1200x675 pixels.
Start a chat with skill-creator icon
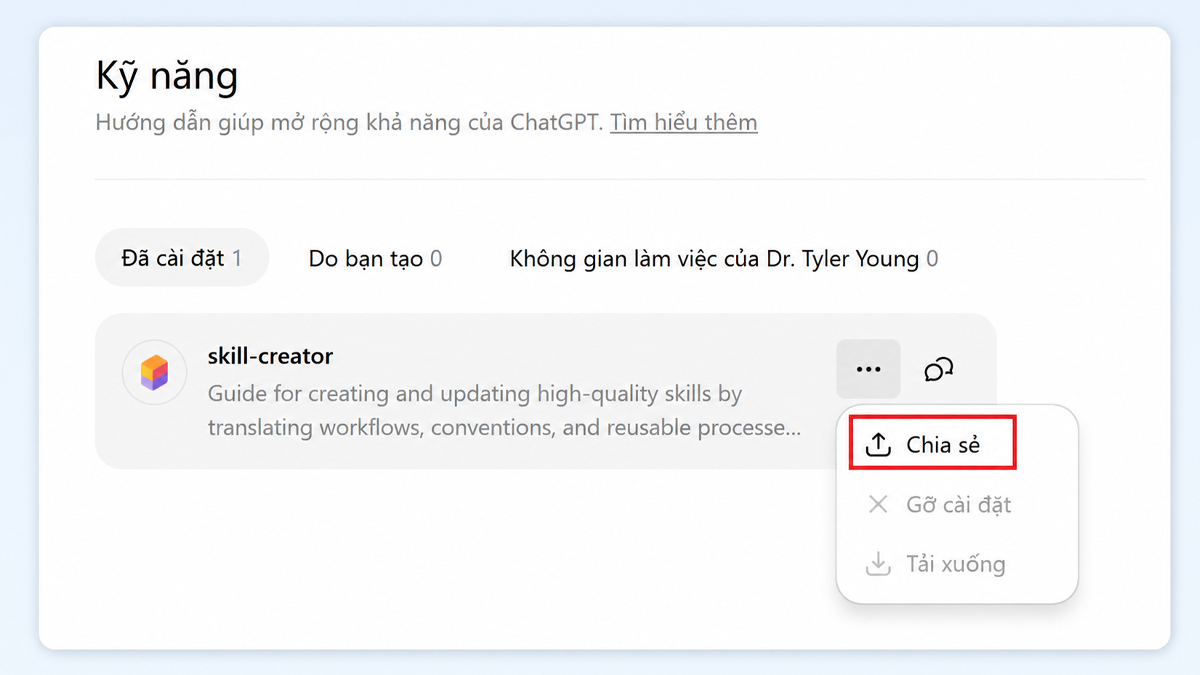coord(938,369)
